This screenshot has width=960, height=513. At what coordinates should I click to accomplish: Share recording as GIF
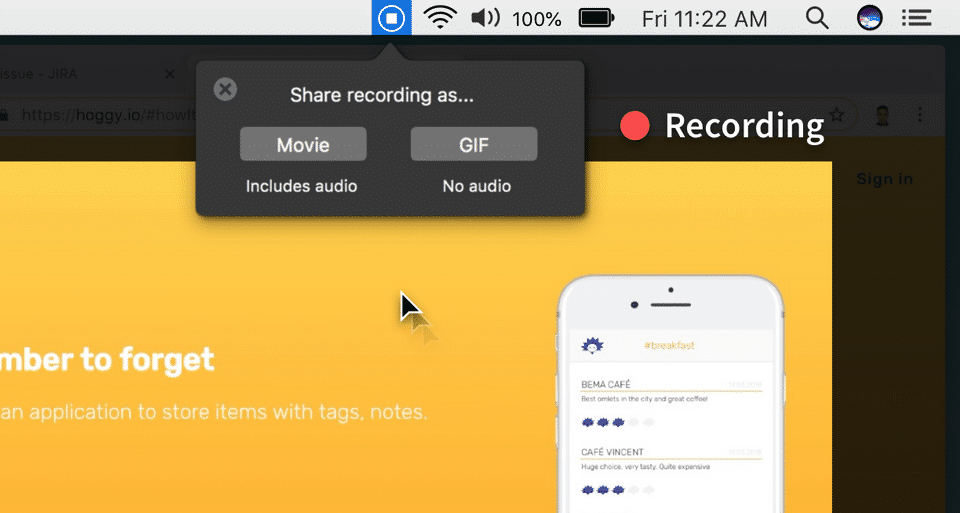474,144
